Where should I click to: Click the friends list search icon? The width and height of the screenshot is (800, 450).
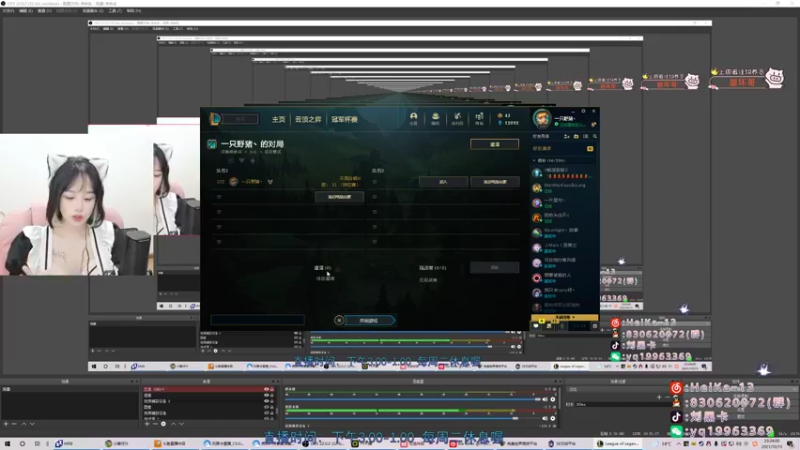(594, 136)
